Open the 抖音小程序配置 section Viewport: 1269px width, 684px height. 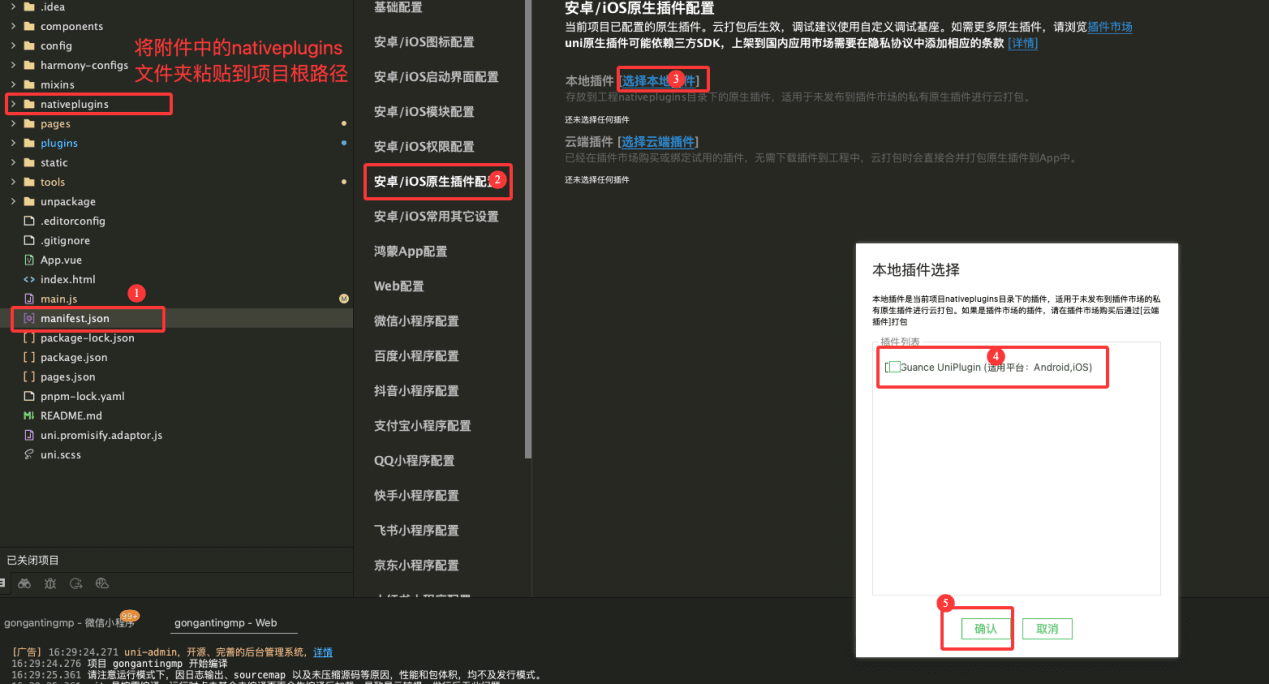click(x=417, y=391)
